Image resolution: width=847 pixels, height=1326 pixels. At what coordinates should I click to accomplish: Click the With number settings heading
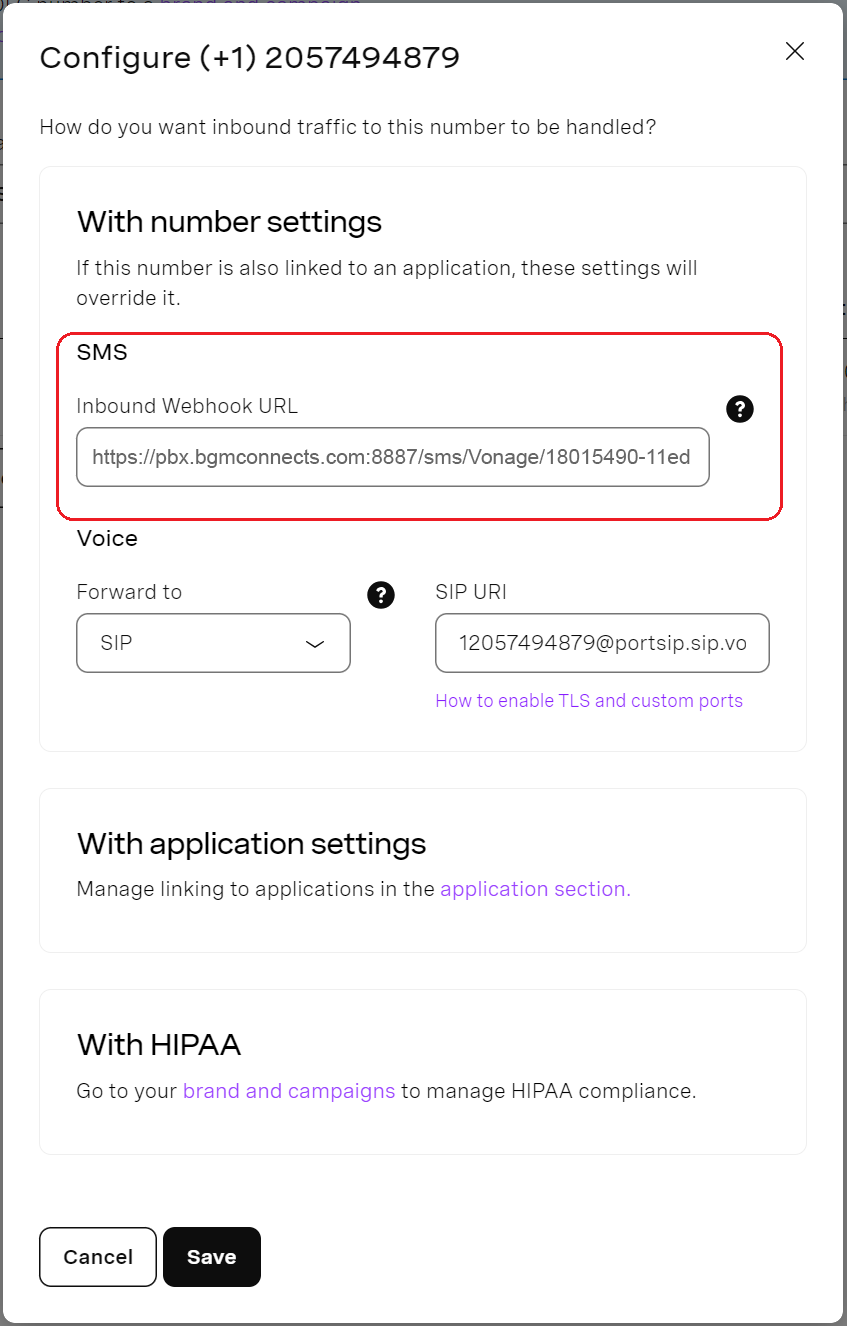pos(229,221)
